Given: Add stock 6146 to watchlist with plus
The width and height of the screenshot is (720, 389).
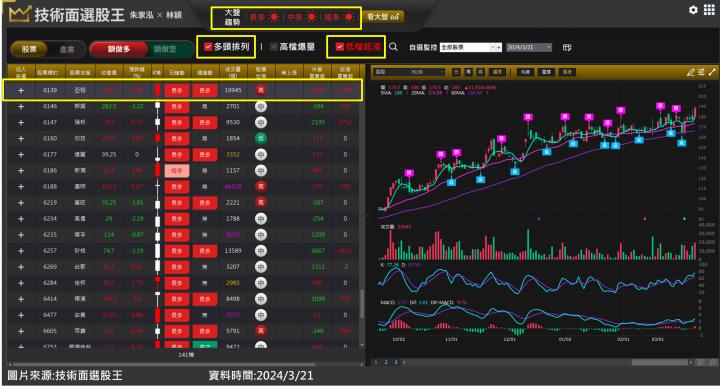Looking at the screenshot, I should coord(21,107).
